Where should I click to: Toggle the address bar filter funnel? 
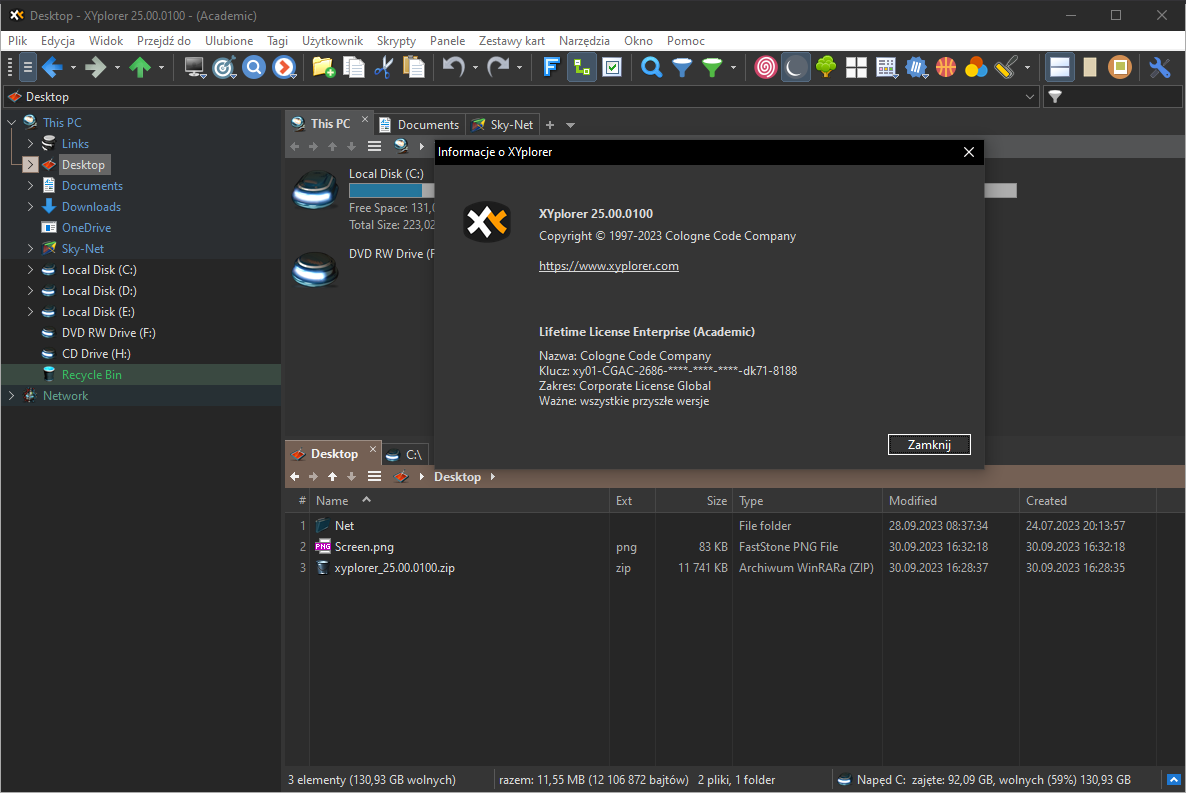pos(1055,97)
